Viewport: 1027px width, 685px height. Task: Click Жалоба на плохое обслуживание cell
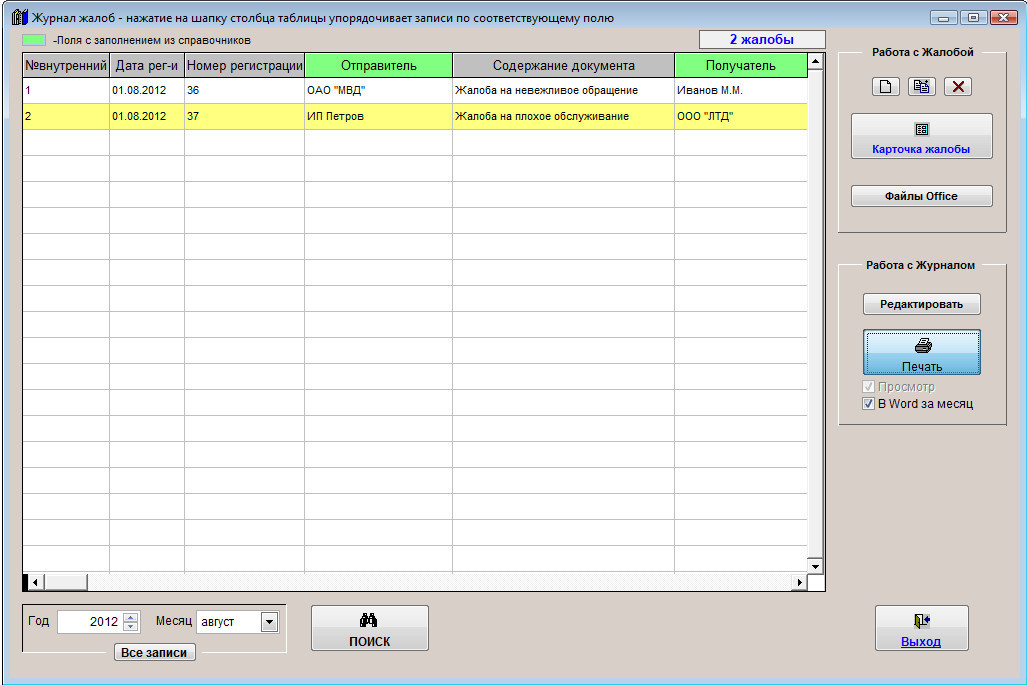tap(563, 117)
